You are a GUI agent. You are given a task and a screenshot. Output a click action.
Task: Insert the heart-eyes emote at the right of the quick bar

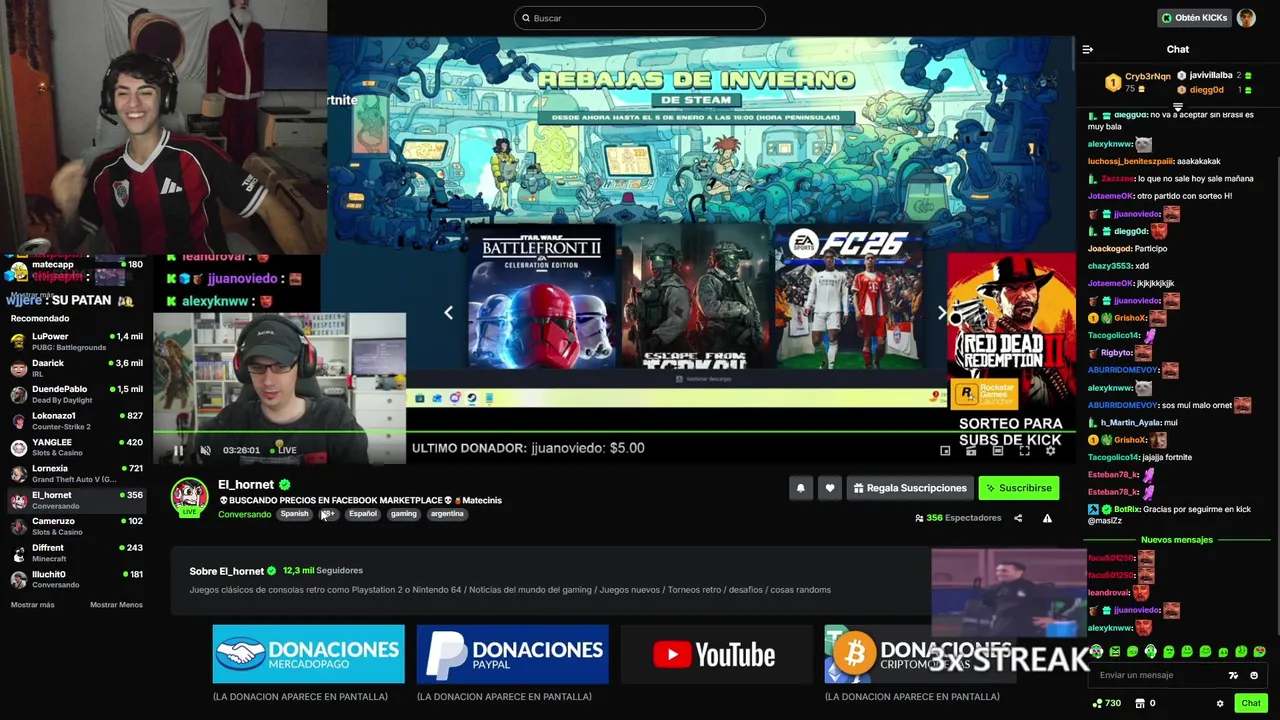point(1259,652)
